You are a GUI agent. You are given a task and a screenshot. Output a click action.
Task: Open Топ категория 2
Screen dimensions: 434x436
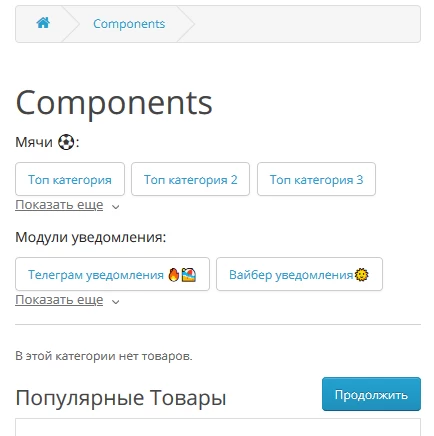[x=190, y=179]
